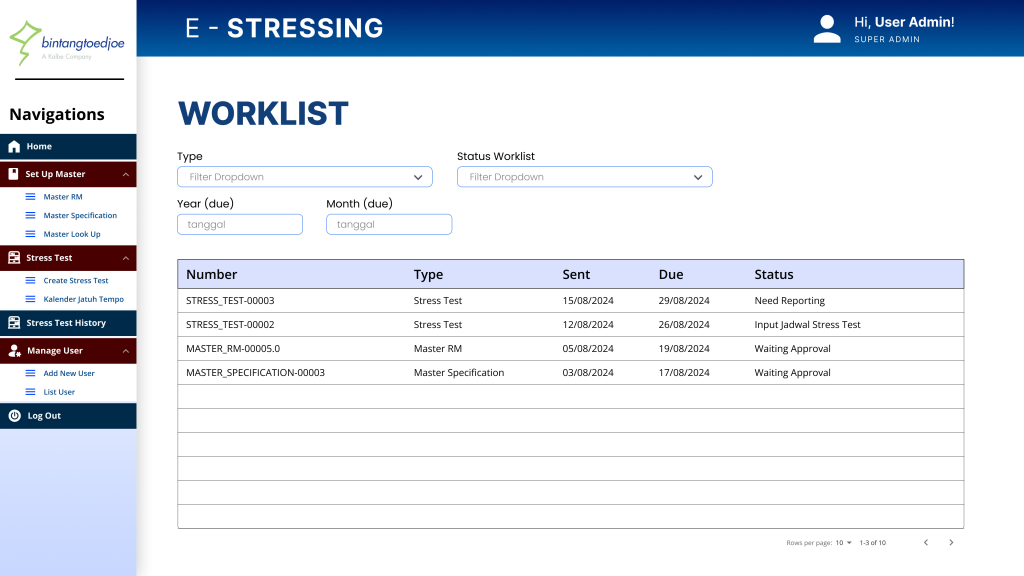This screenshot has height=576, width=1024.
Task: Select the MASTER_RM-00005.0 row number
Action: coord(232,349)
